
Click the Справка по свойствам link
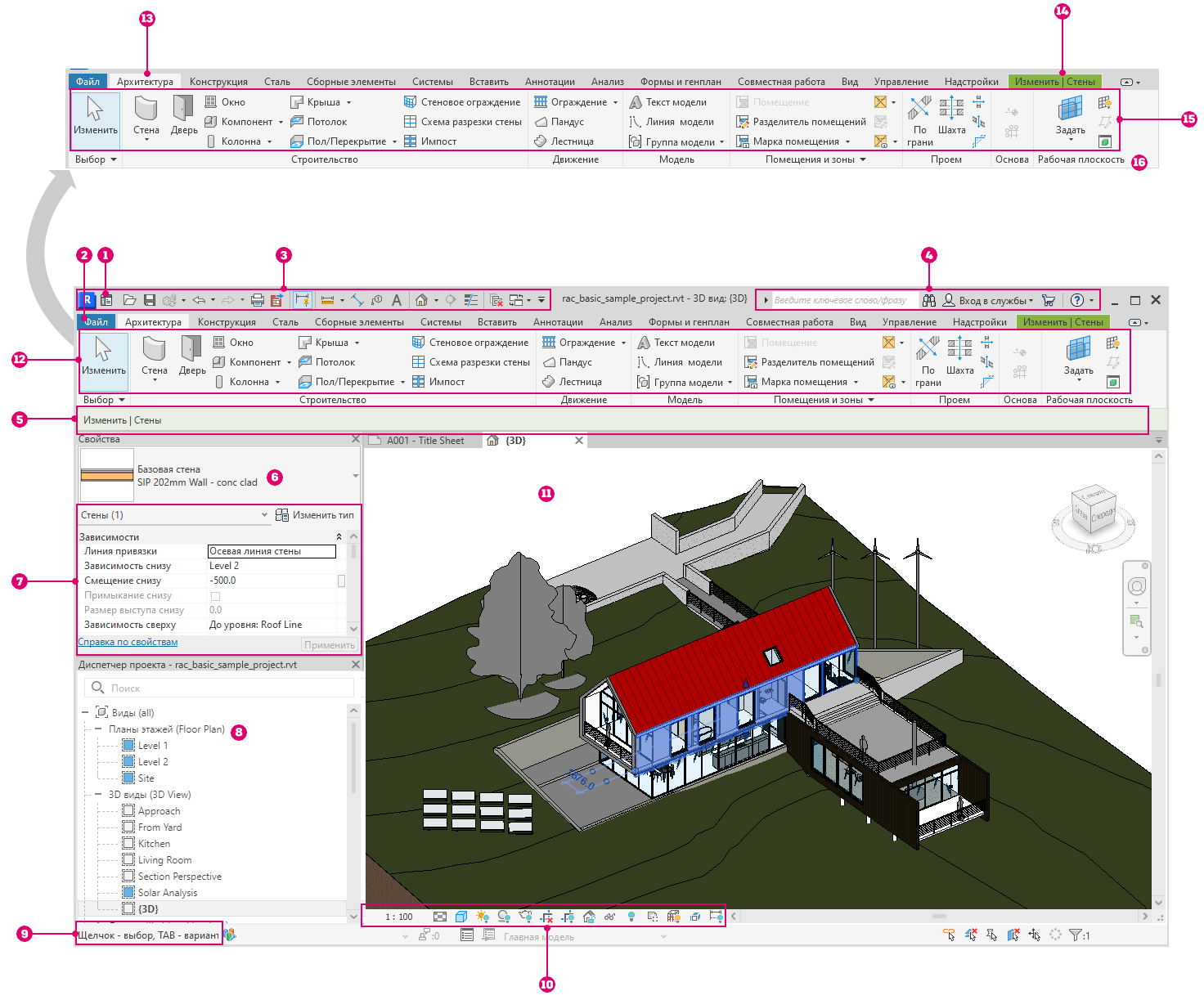click(x=128, y=642)
